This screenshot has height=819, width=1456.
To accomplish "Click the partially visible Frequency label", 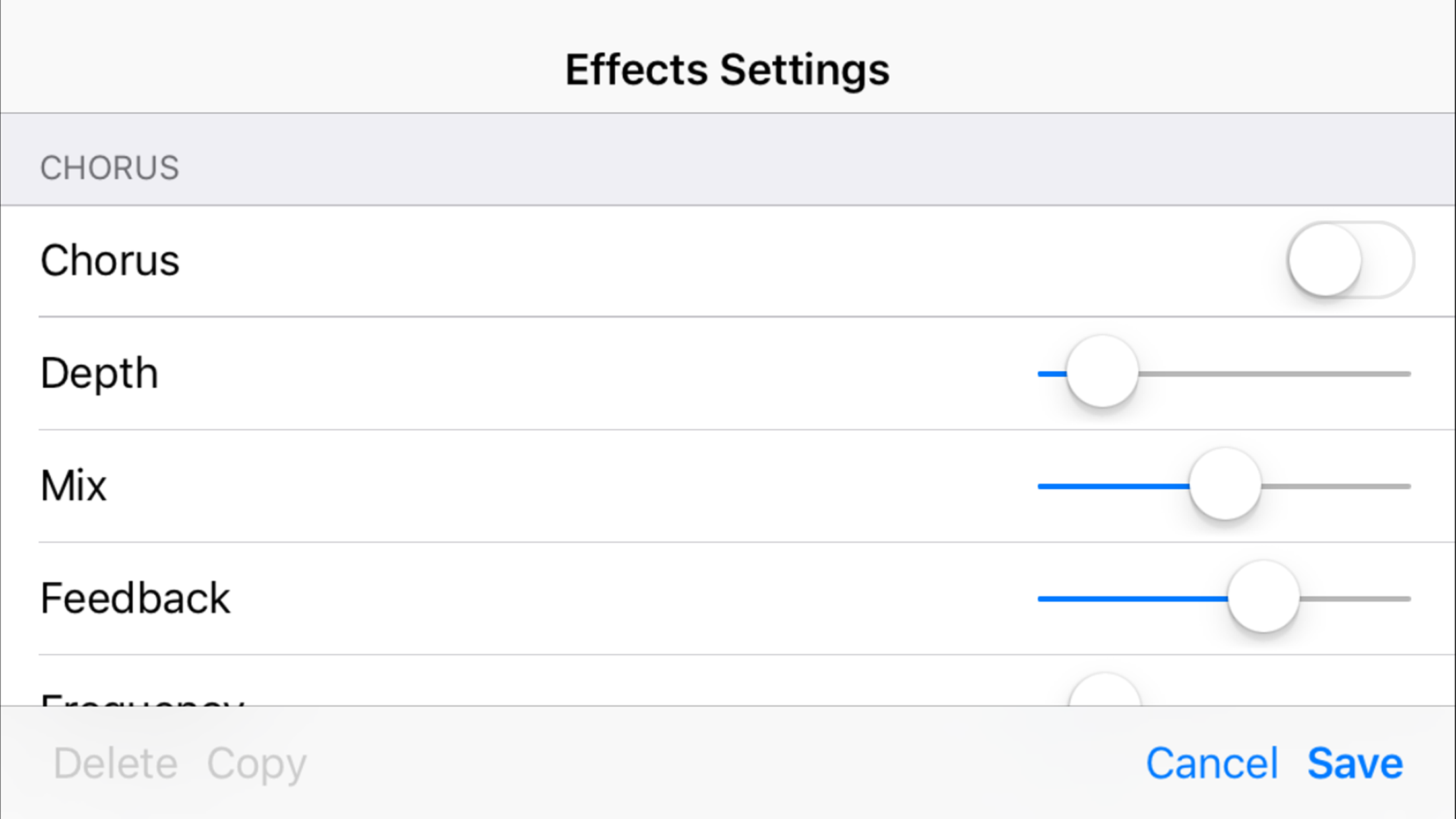I will pos(142,699).
